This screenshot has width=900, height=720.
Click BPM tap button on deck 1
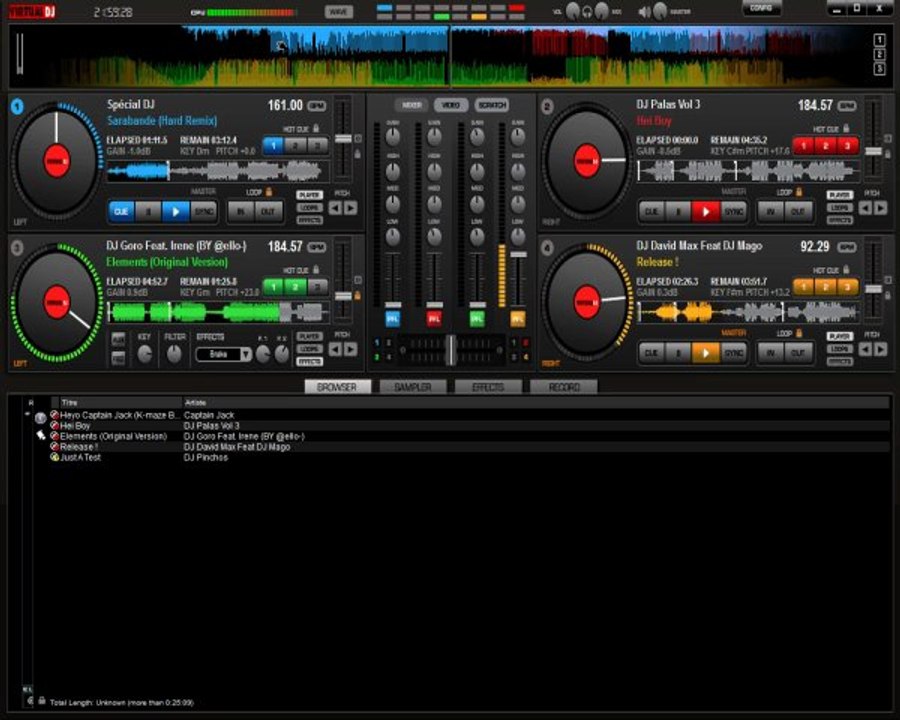pyautogui.click(x=317, y=106)
